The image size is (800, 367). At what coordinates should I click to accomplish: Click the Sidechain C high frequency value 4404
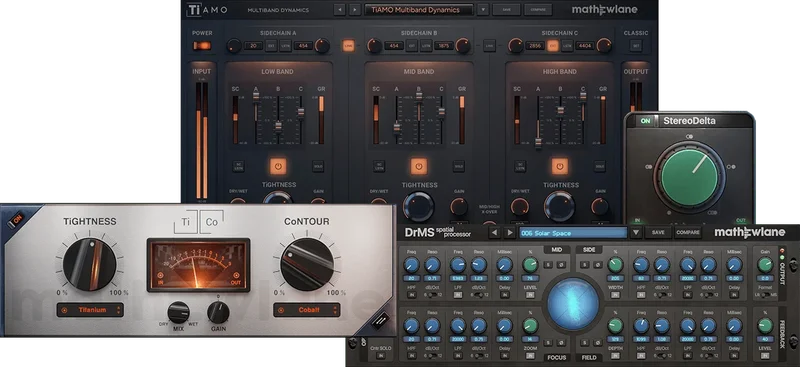[585, 46]
